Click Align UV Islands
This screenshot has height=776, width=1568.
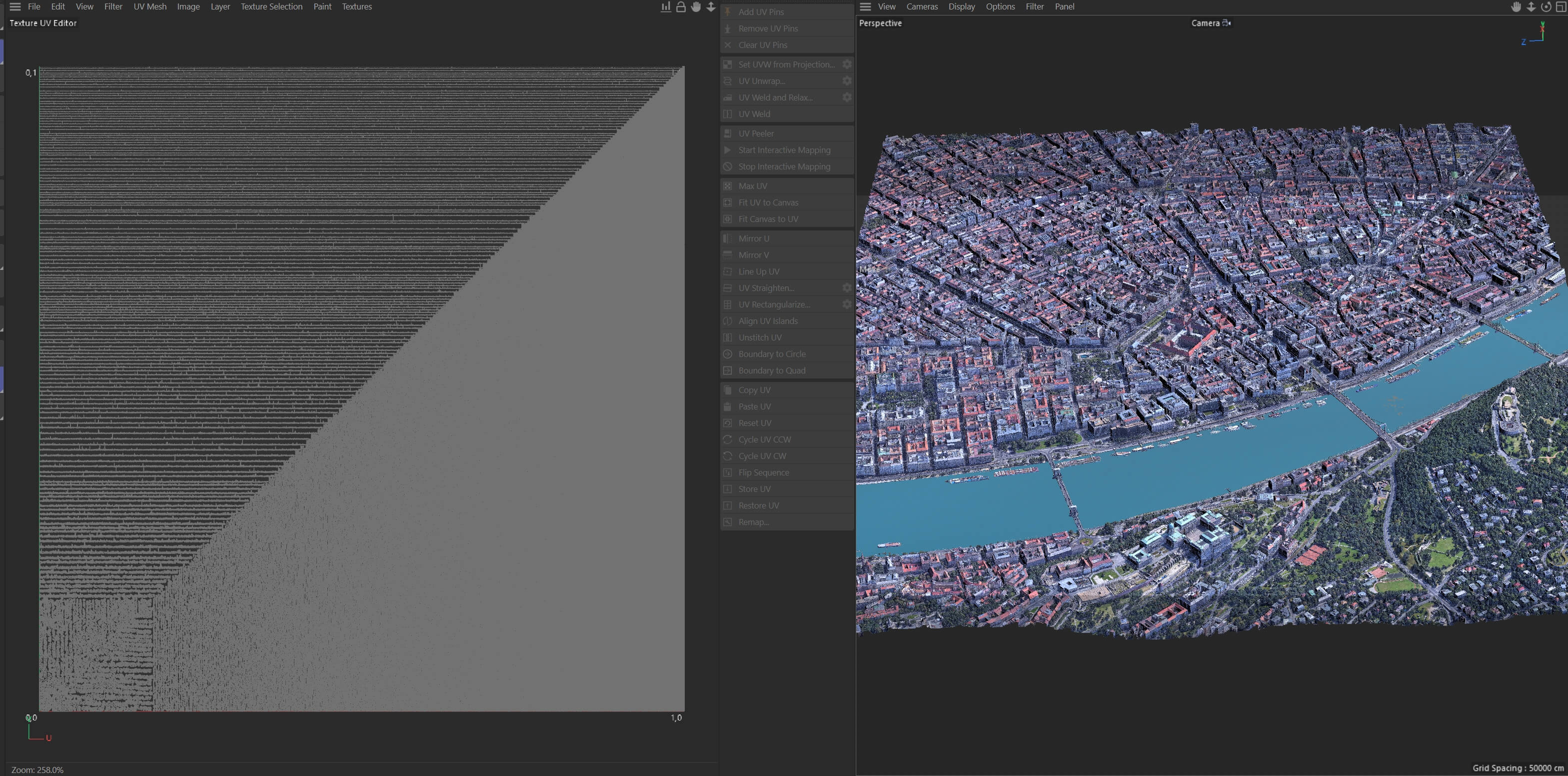787,320
